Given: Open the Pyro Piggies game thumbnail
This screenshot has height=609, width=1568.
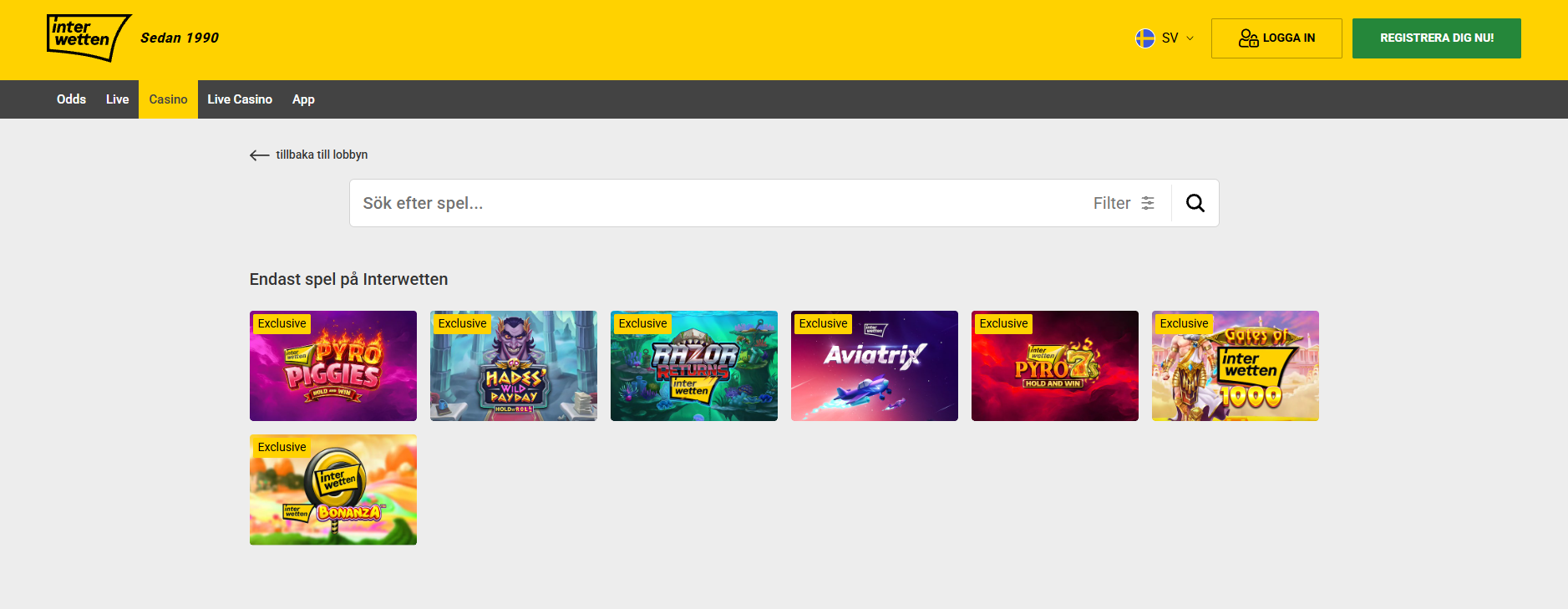Looking at the screenshot, I should [333, 366].
